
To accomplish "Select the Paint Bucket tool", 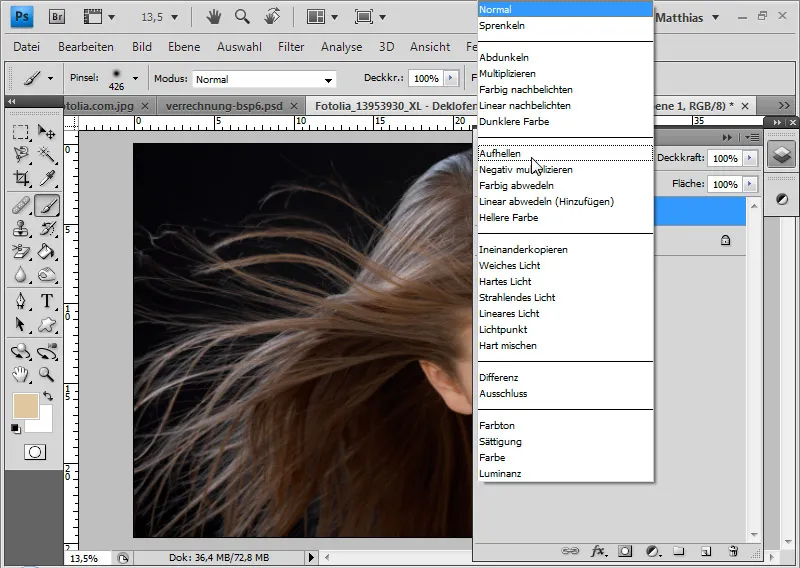I will pos(47,251).
